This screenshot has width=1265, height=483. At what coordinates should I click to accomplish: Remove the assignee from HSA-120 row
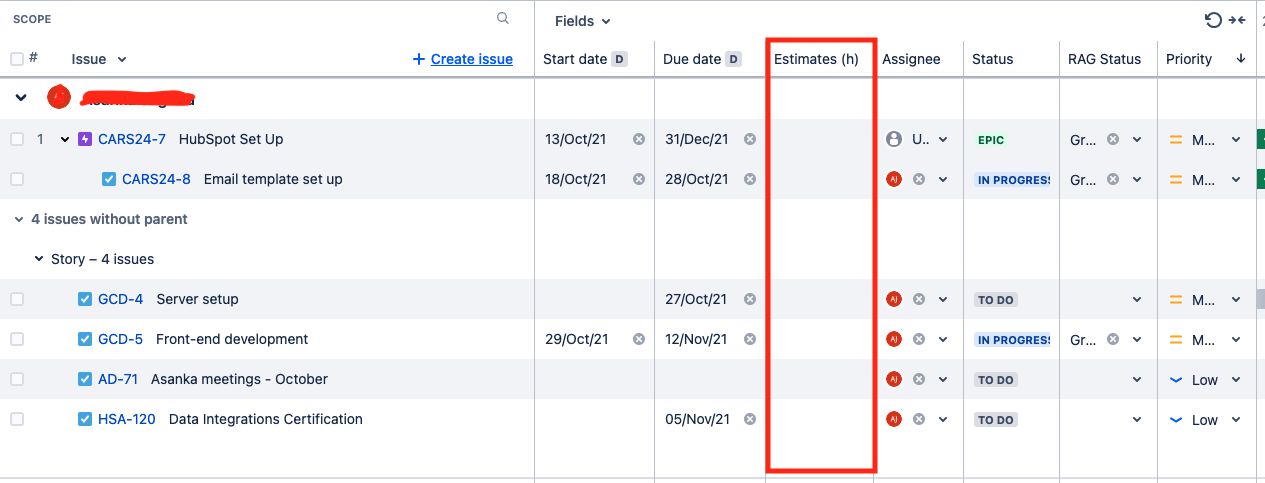(x=918, y=419)
